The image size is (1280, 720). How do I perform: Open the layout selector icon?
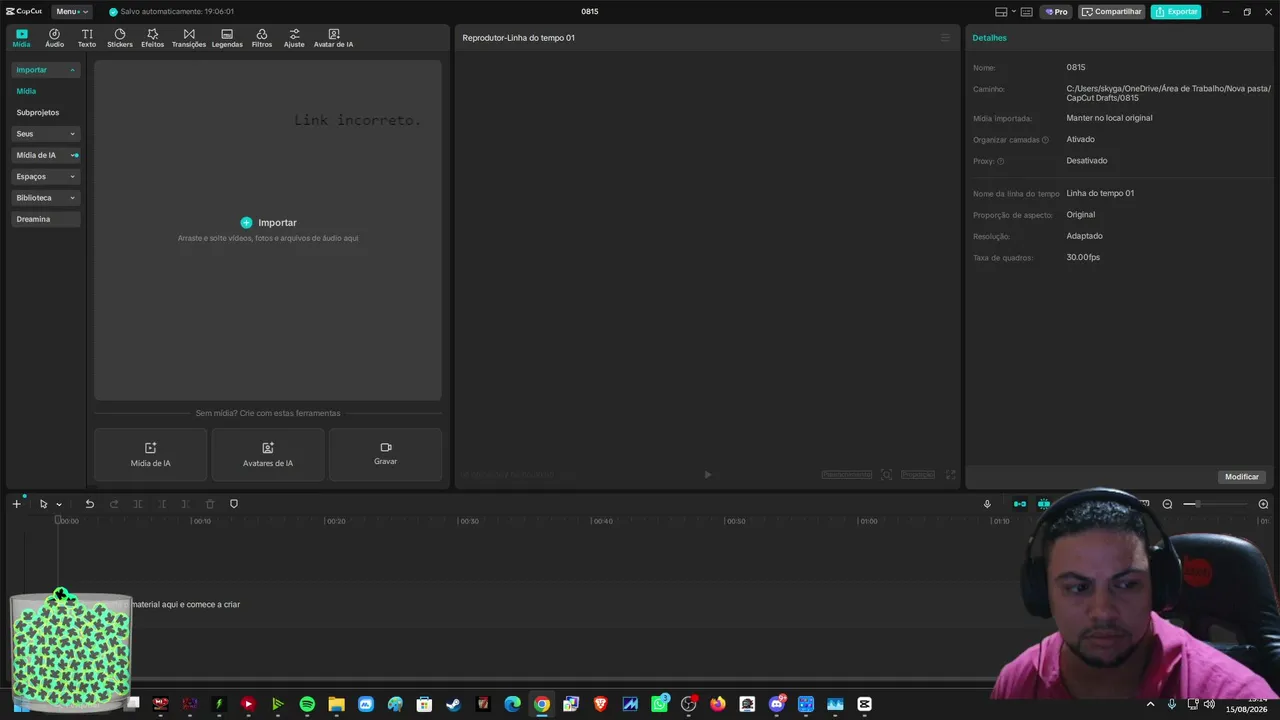1002,12
